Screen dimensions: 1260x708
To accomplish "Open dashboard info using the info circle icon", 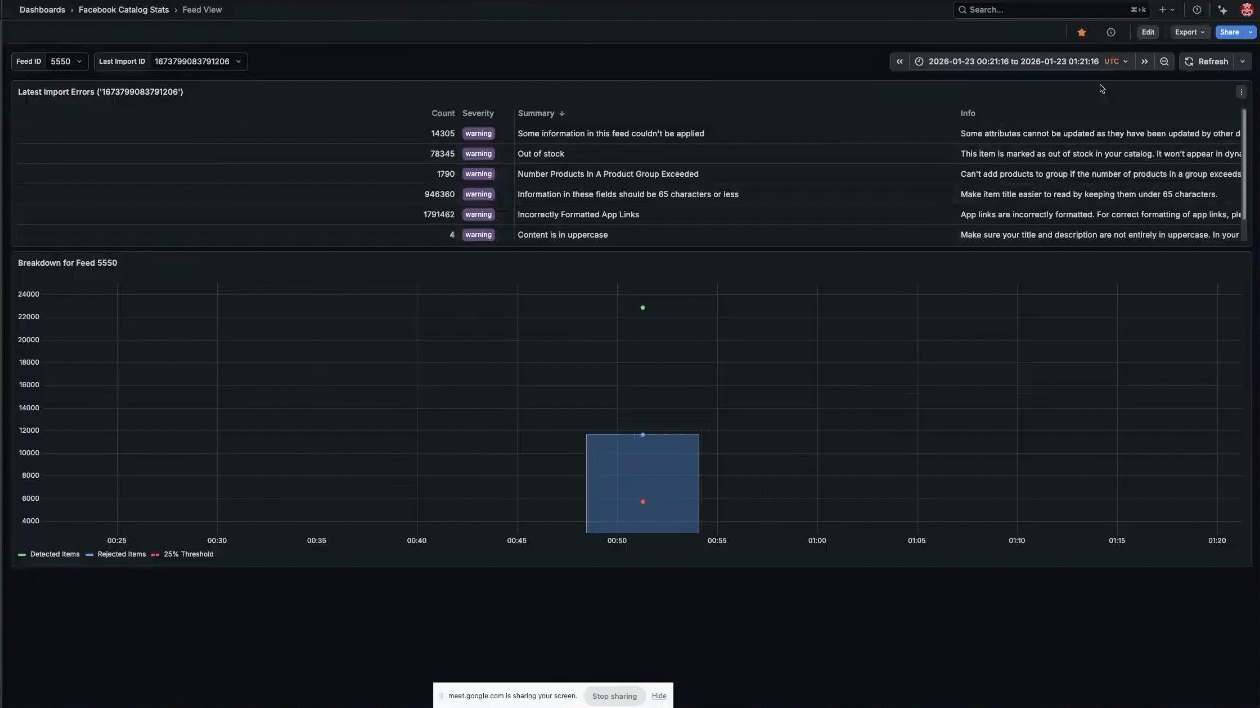I will [x=1109, y=32].
